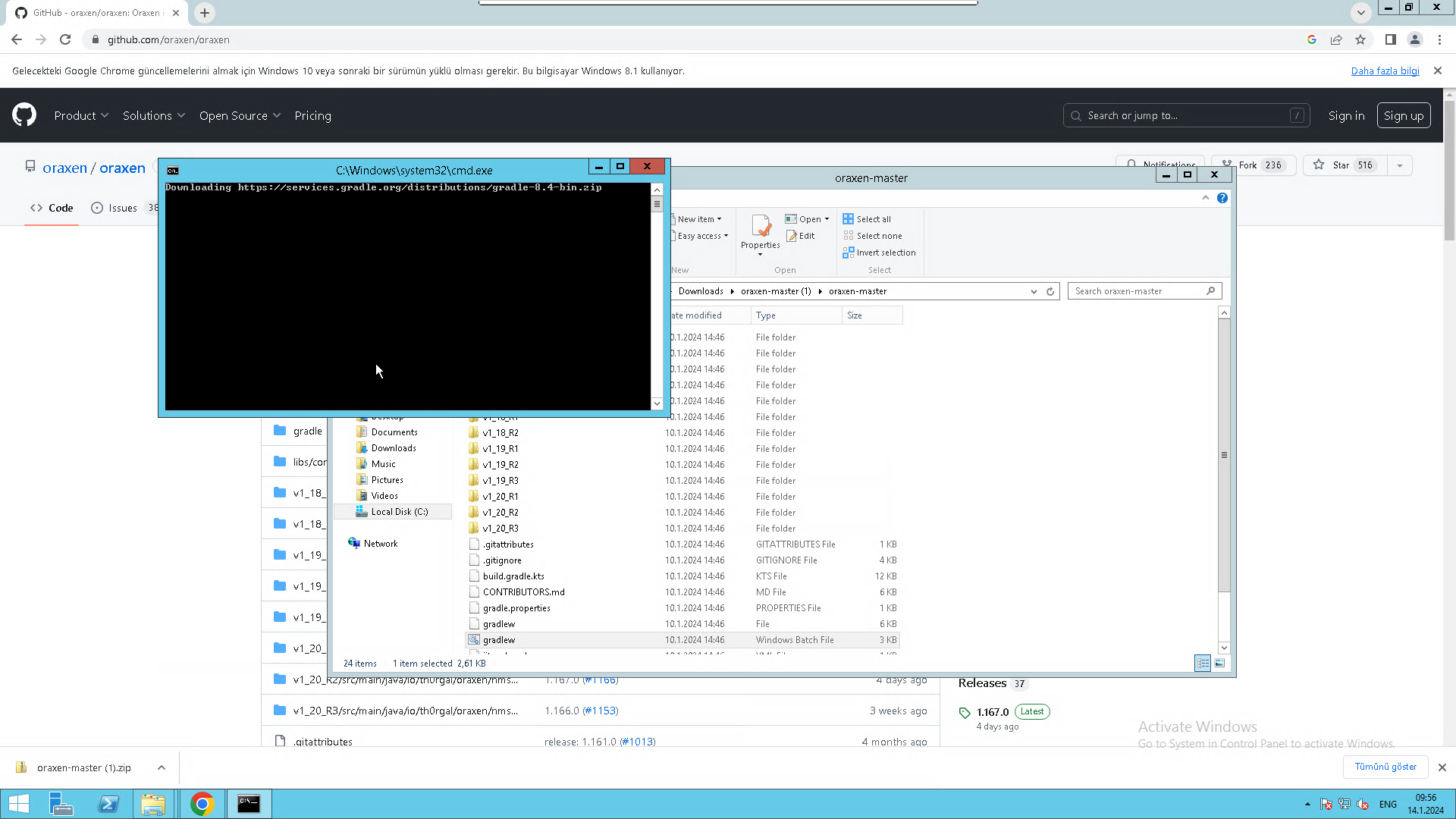The image size is (1456, 819).
Task: Click cmd window title icon
Action: (173, 171)
